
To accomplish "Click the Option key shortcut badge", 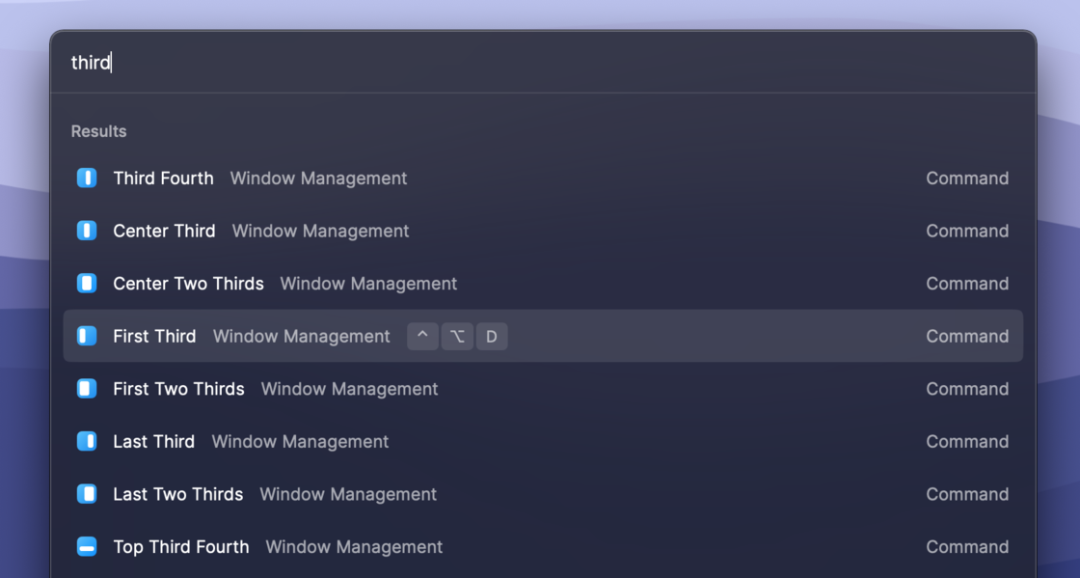I will pyautogui.click(x=457, y=336).
